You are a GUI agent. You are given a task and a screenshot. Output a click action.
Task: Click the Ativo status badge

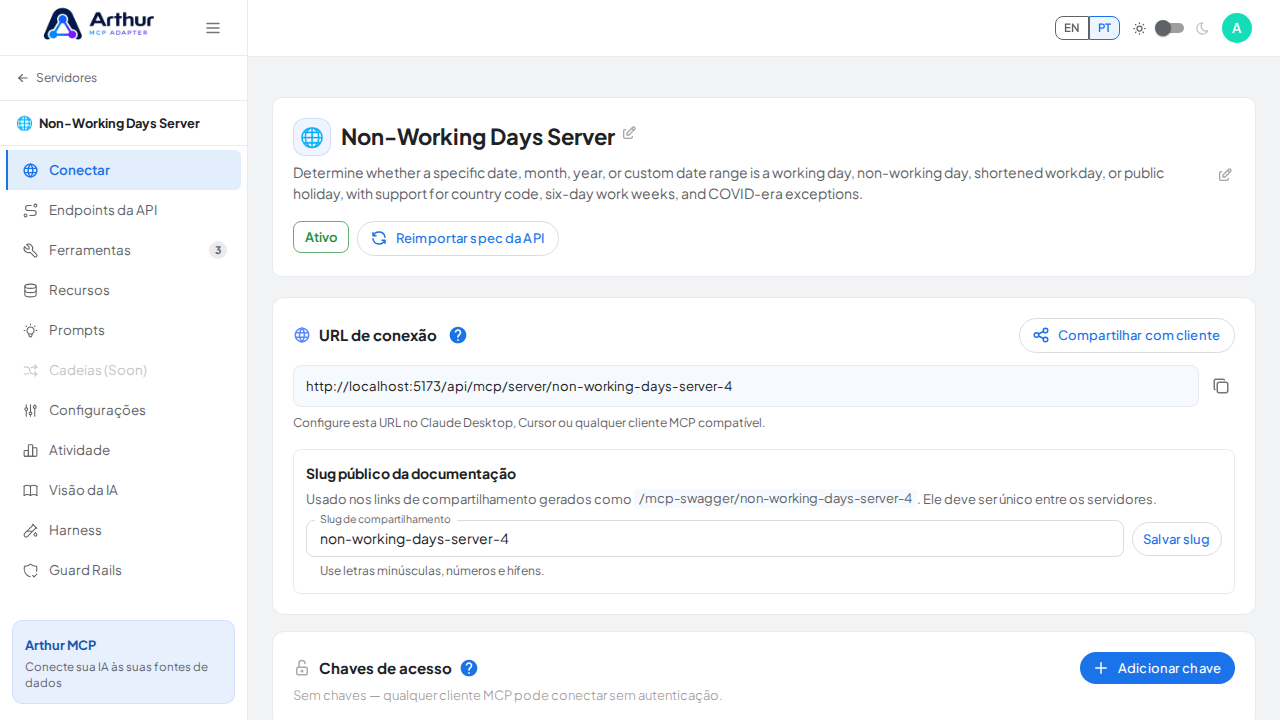click(x=321, y=237)
